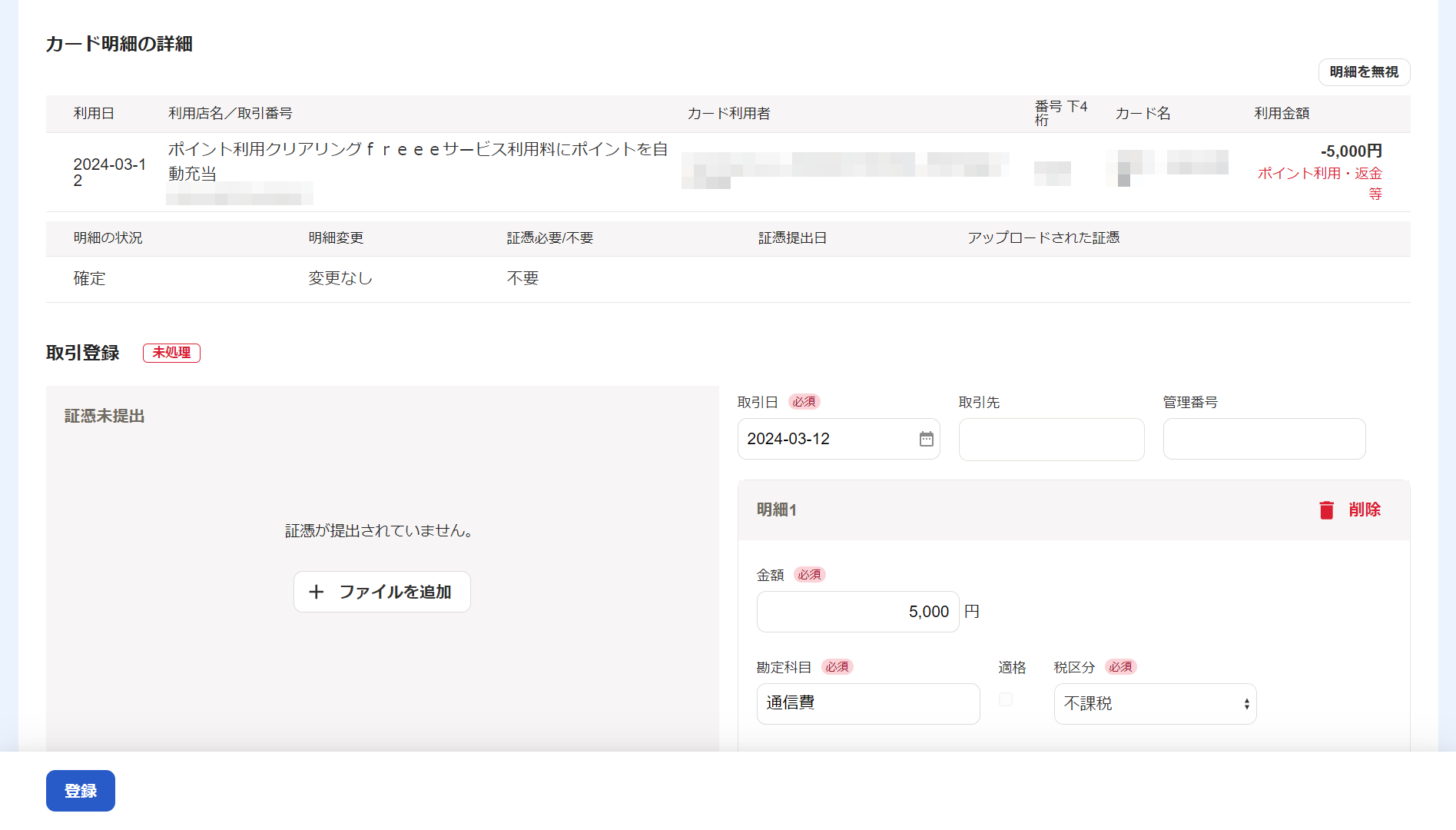Click the 明細の状況 column header
Screen dimensions: 1456x830
[x=108, y=238]
